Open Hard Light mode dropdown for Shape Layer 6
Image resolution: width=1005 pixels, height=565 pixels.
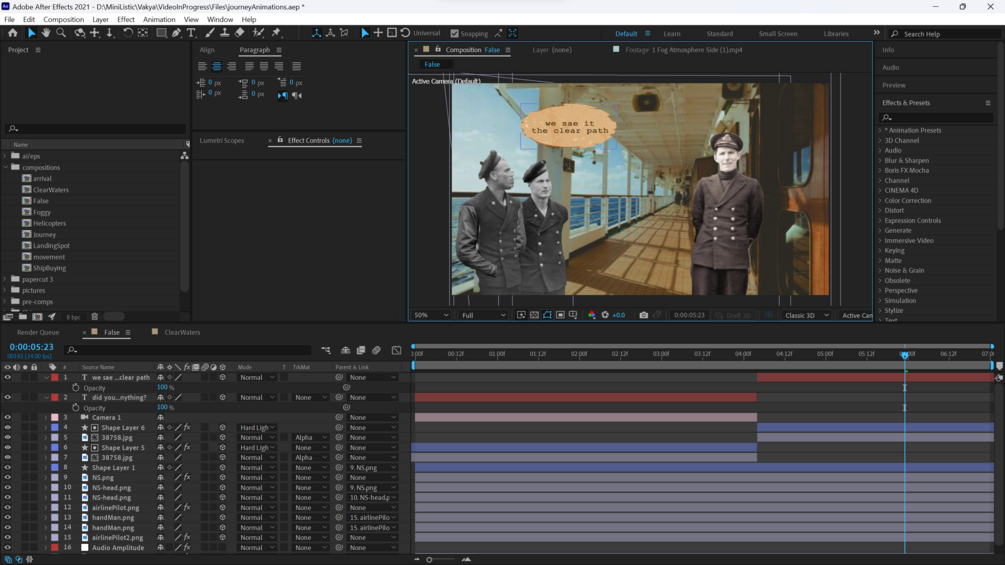(x=257, y=427)
